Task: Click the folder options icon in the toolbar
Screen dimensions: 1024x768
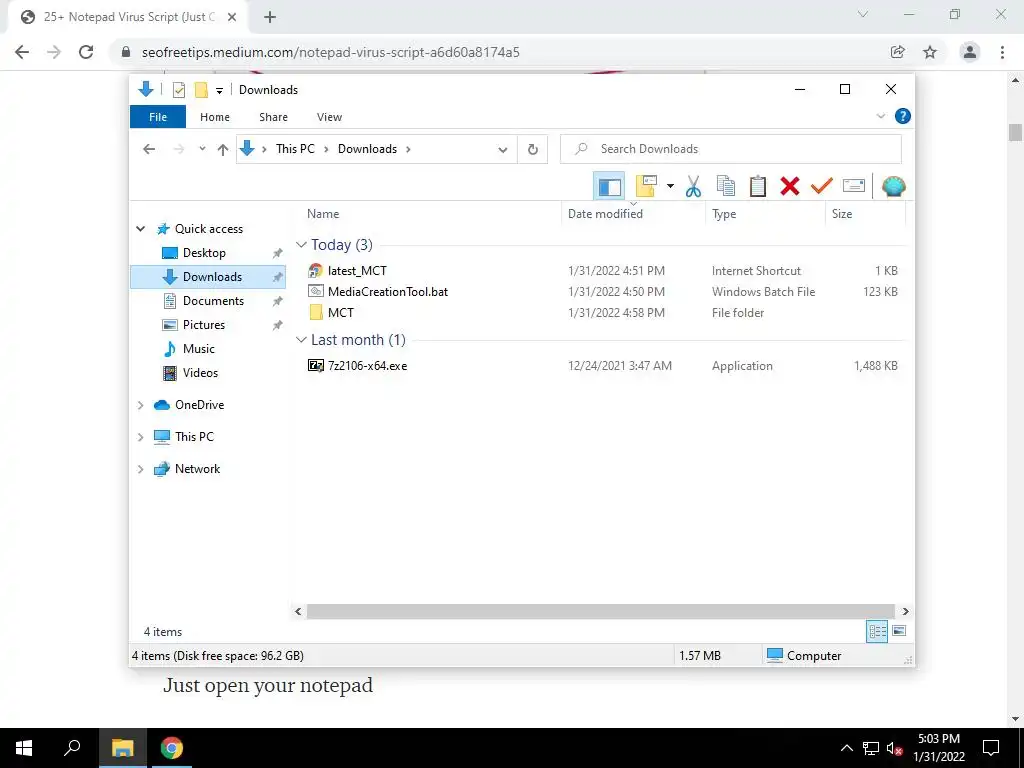Action: [646, 187]
